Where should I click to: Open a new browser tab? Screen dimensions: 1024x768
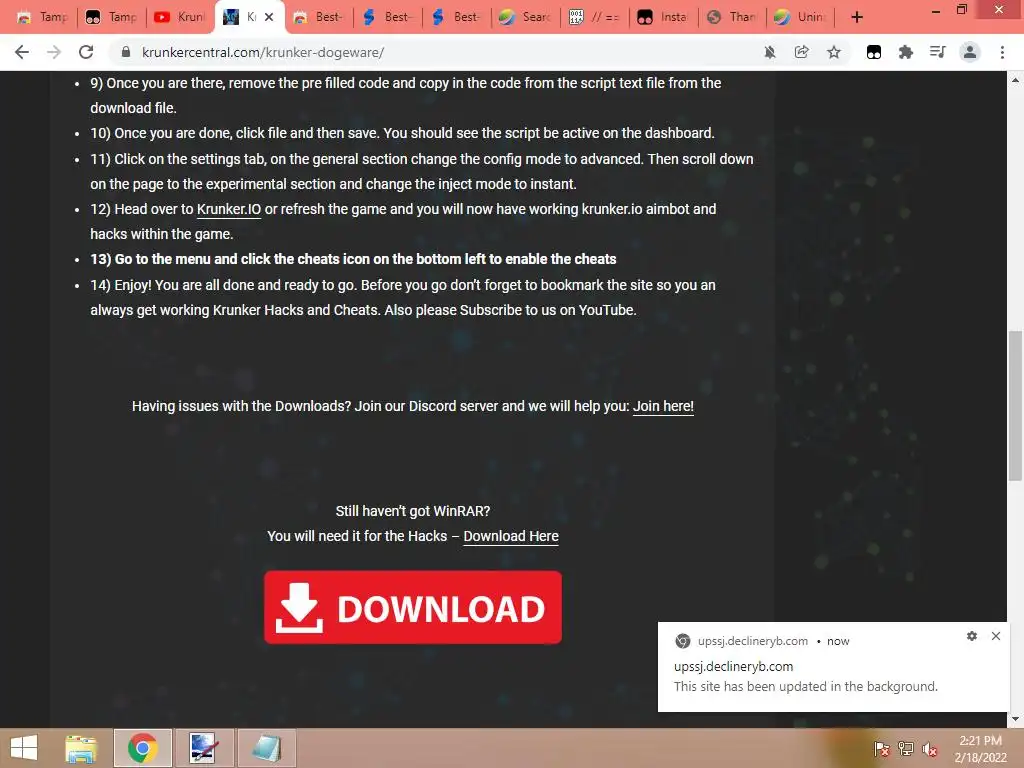[857, 17]
